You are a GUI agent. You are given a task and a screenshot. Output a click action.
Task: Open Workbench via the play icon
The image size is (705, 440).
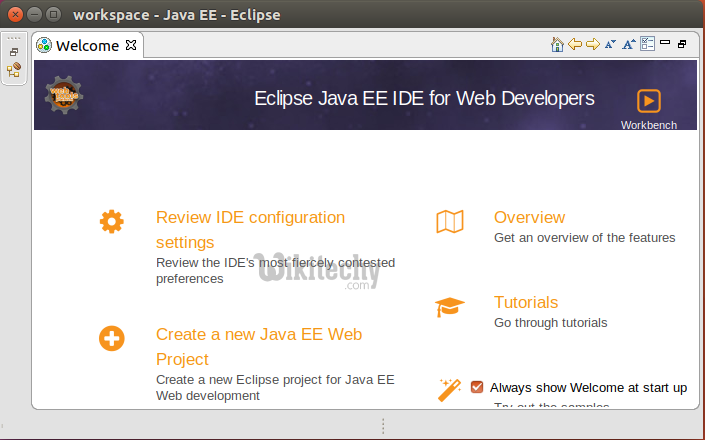click(648, 101)
